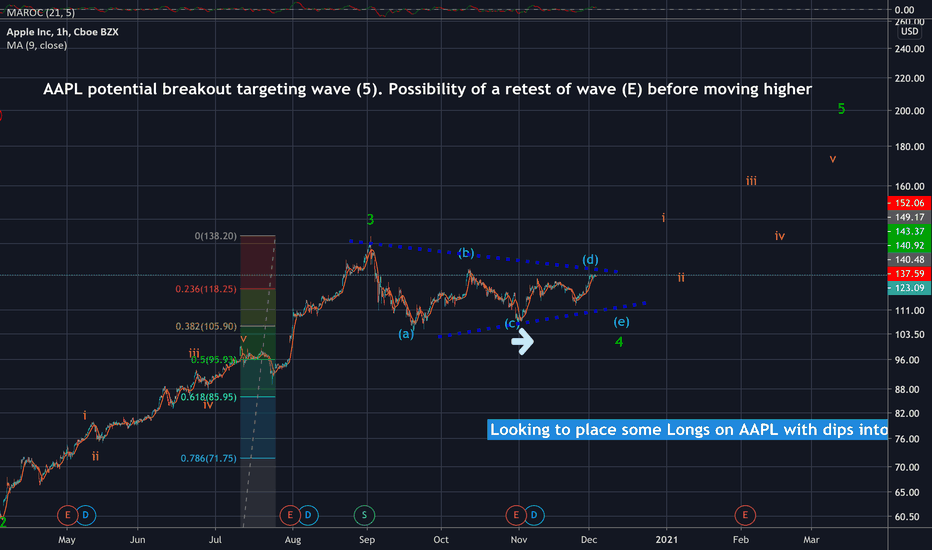Click the USD currency label on price axis
Viewport: 932px width, 550px height.
coord(909,32)
